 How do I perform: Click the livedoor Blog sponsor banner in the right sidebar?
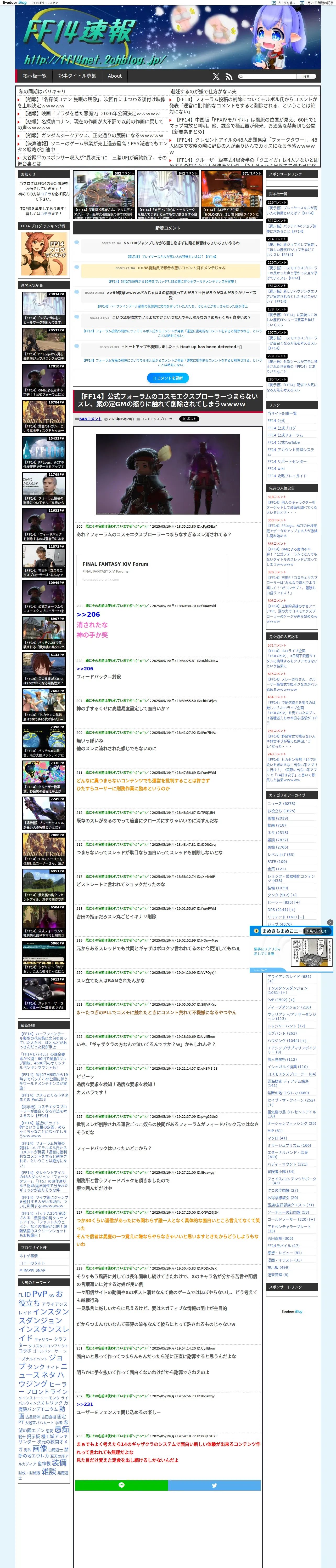292,1311
